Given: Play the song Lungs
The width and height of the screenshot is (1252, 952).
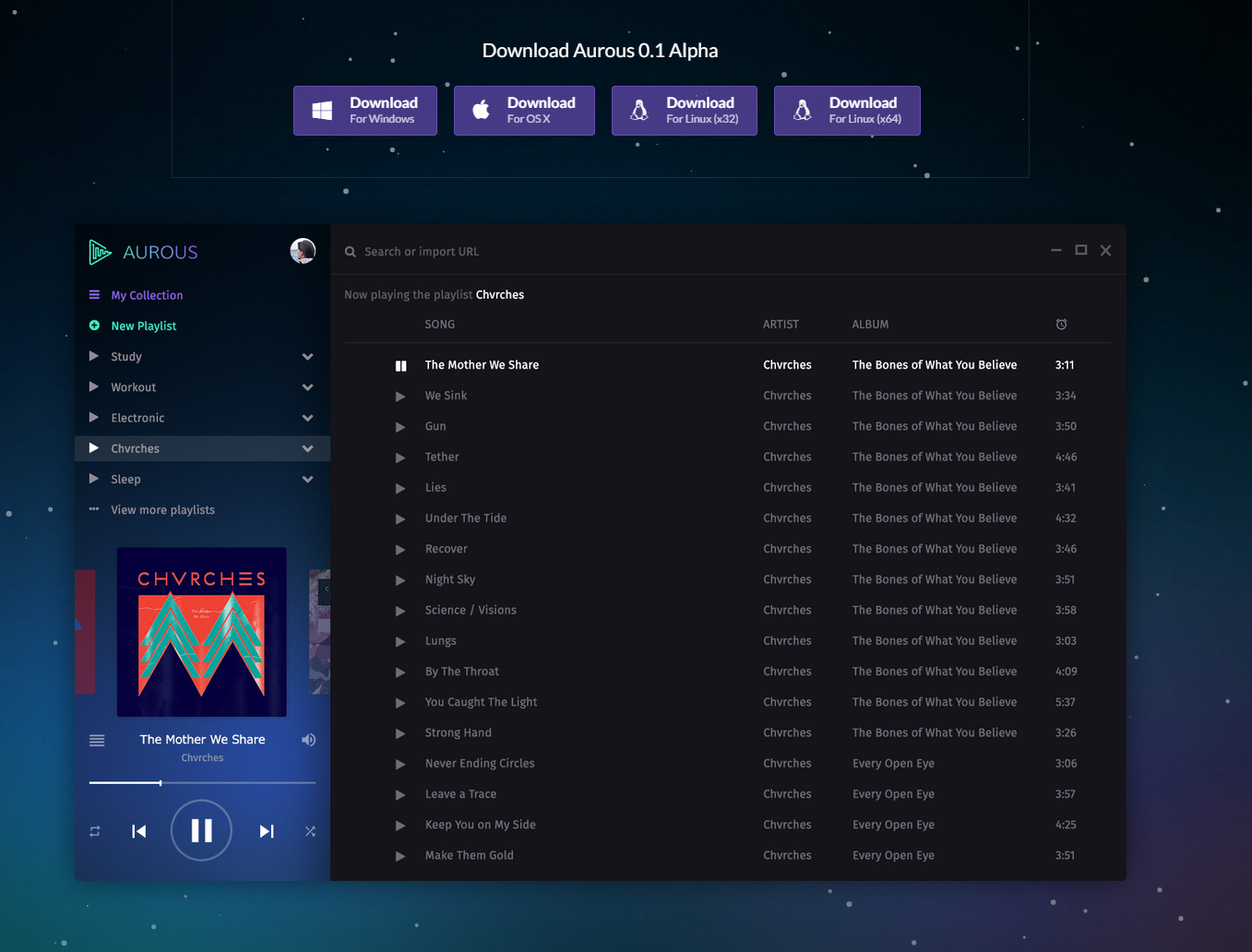Looking at the screenshot, I should (400, 641).
